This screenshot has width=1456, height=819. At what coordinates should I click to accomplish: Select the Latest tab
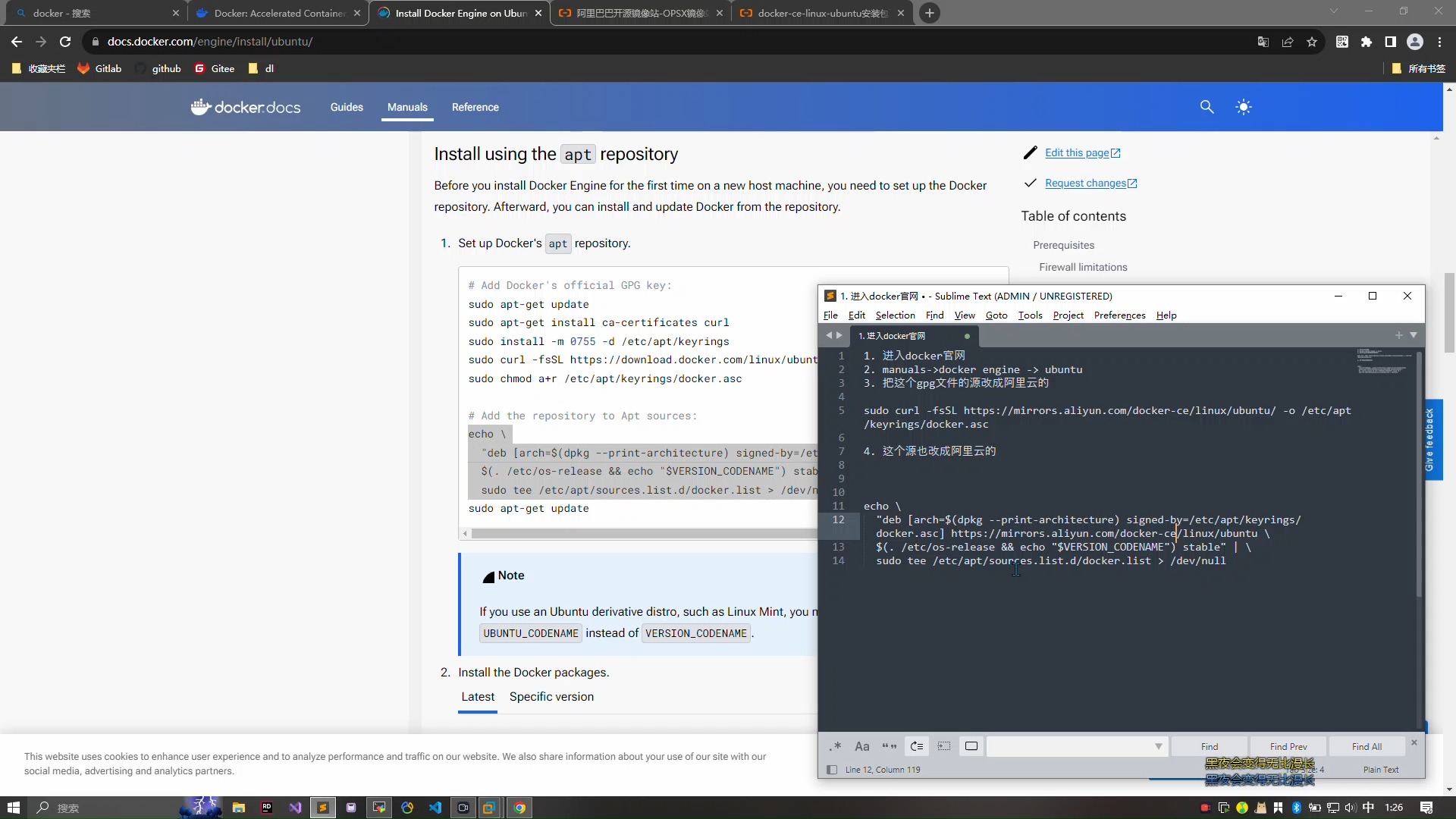(x=478, y=697)
